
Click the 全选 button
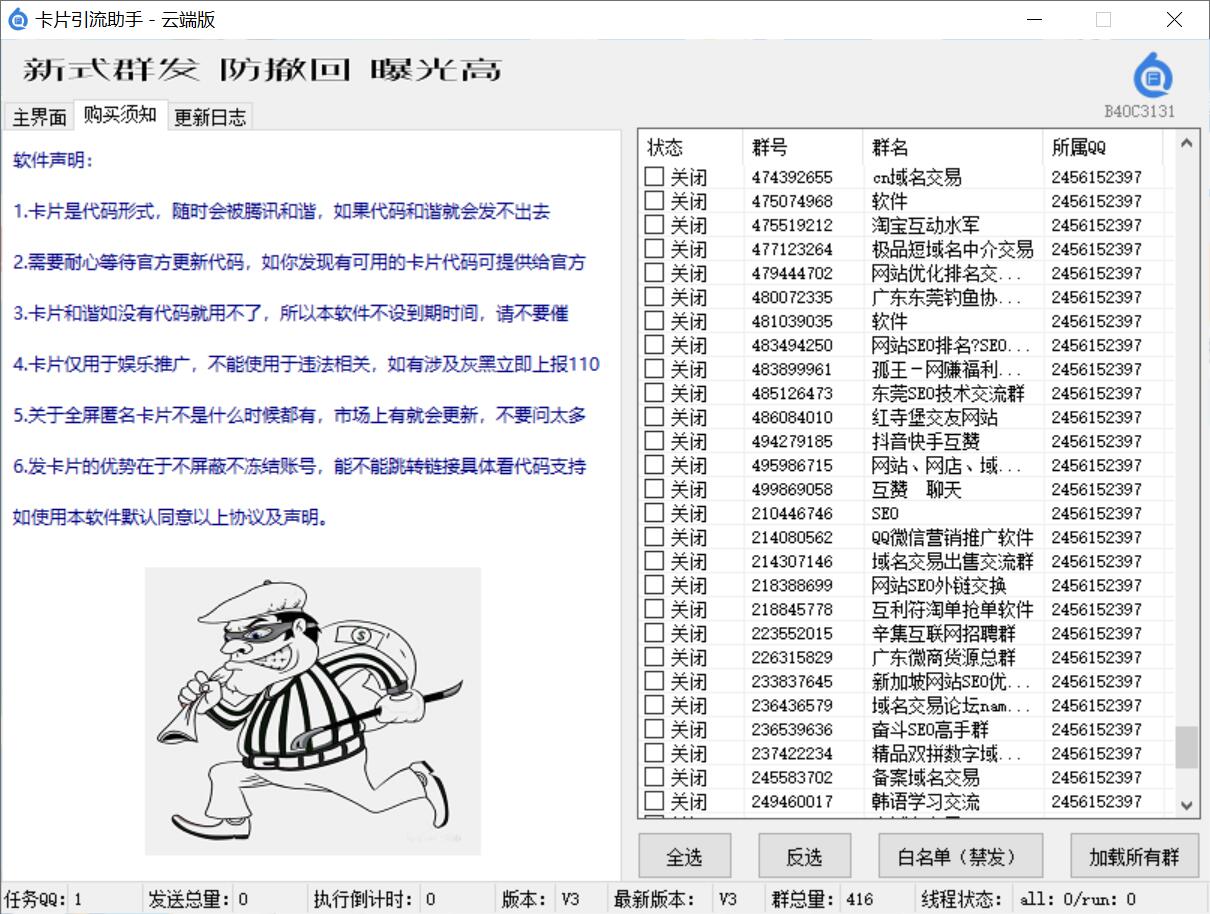685,857
